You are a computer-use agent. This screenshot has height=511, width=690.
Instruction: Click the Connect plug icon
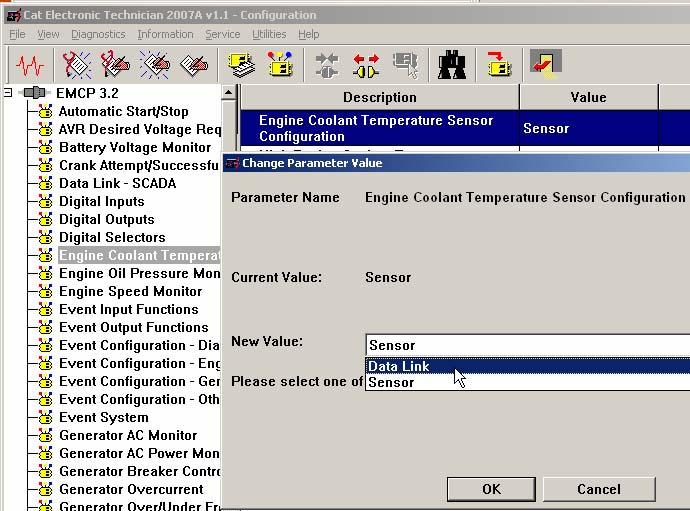click(x=327, y=65)
